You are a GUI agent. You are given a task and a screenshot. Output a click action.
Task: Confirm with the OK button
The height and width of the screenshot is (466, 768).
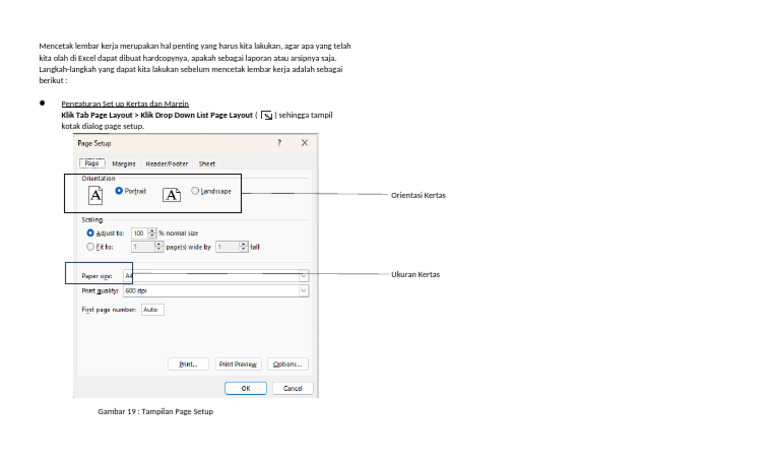(x=245, y=388)
